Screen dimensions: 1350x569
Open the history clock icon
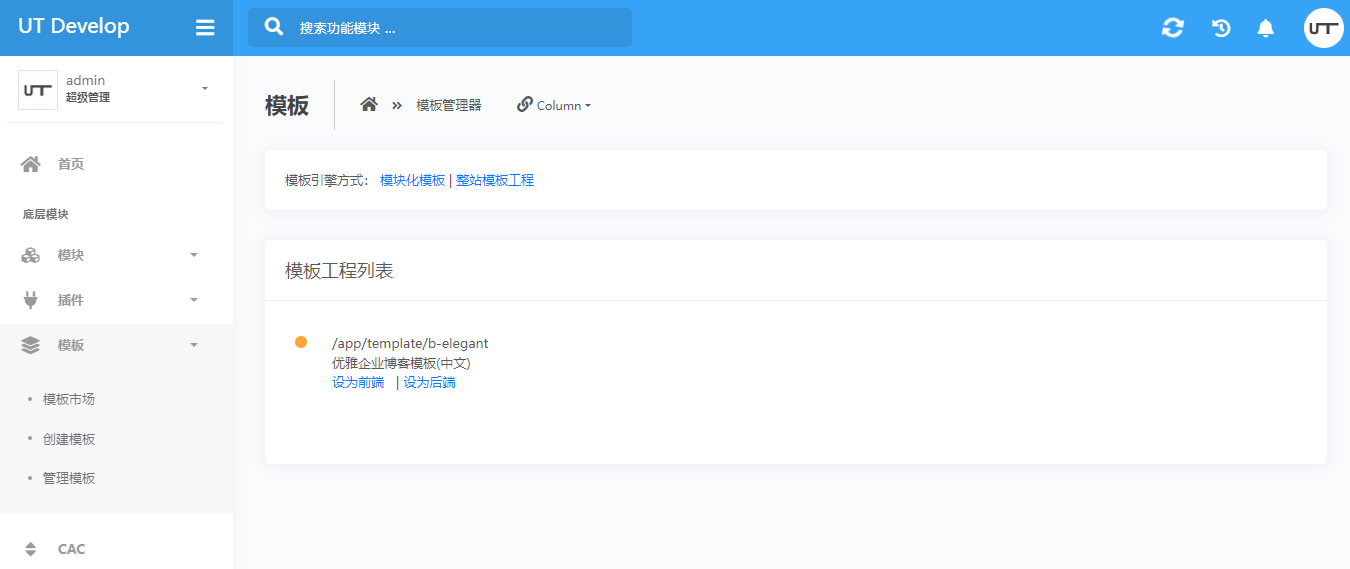(1221, 28)
